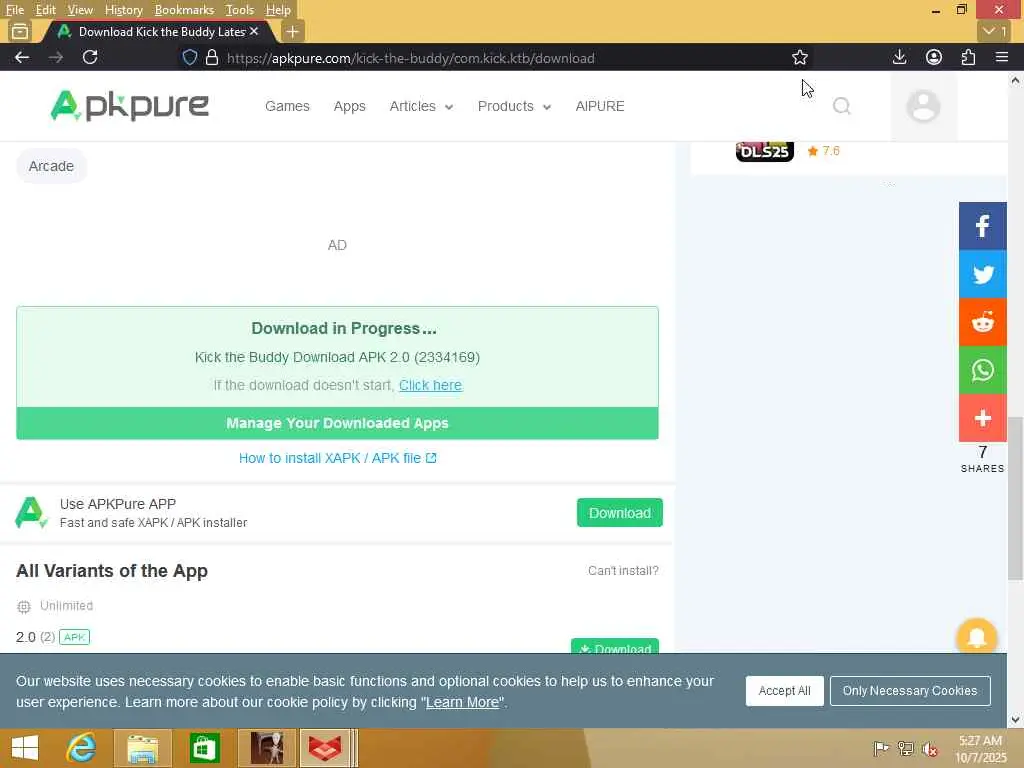Click the network icon in system tray
The width and height of the screenshot is (1024, 768).
click(905, 748)
